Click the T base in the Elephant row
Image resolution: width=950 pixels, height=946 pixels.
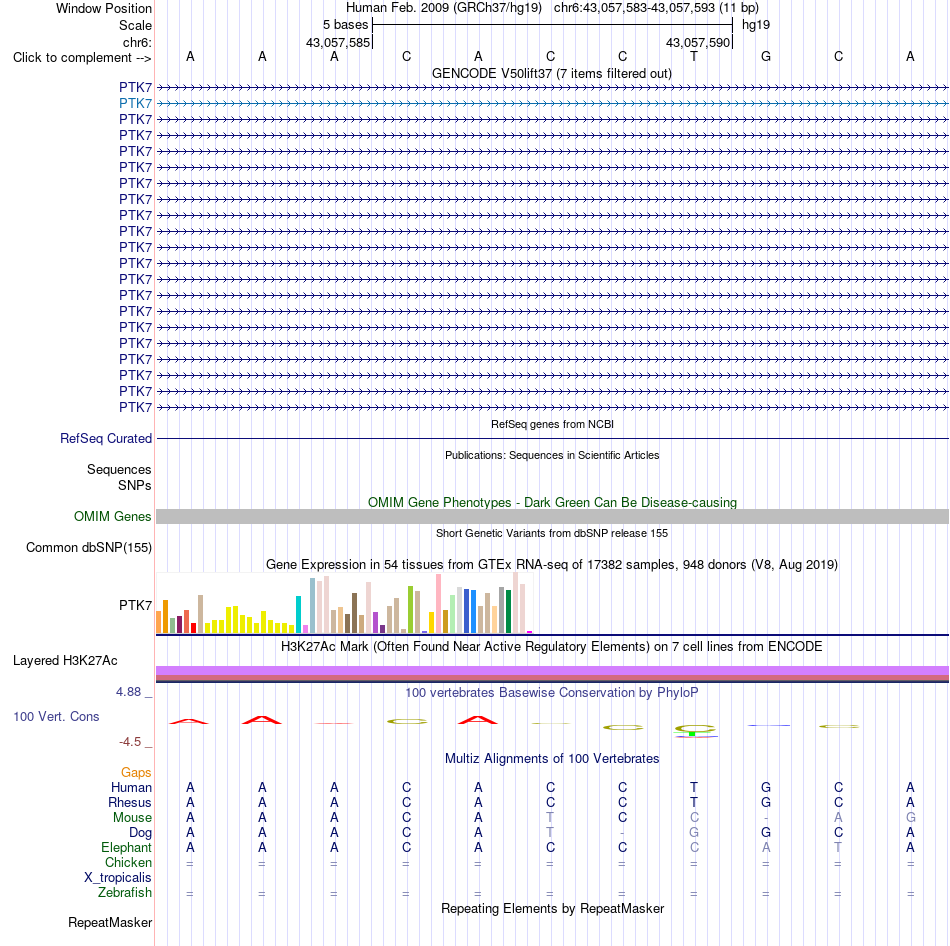839,848
